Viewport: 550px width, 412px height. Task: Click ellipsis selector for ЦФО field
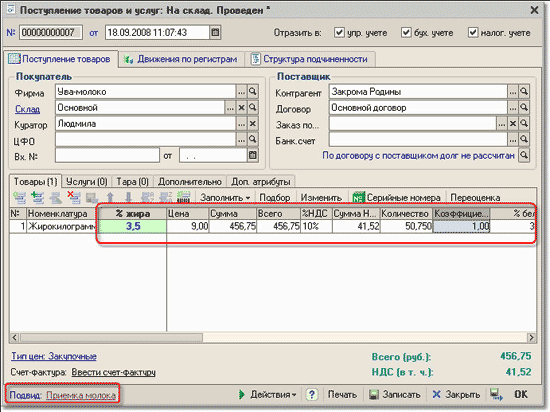[241, 139]
